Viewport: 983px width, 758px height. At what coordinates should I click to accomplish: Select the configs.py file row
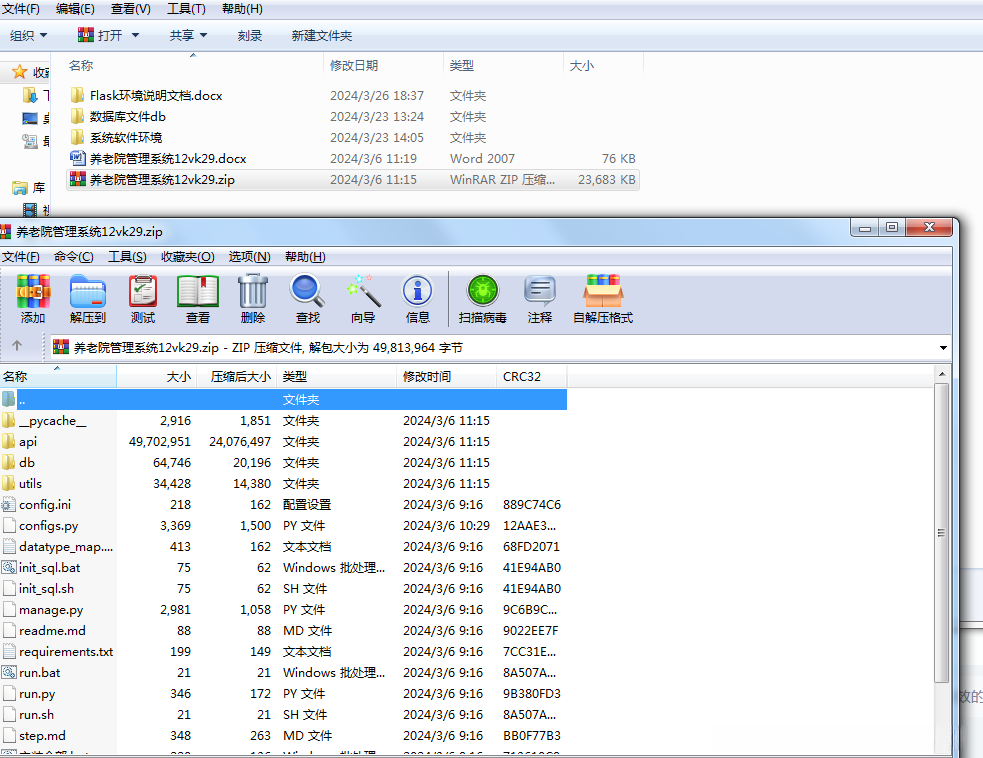[x=283, y=525]
